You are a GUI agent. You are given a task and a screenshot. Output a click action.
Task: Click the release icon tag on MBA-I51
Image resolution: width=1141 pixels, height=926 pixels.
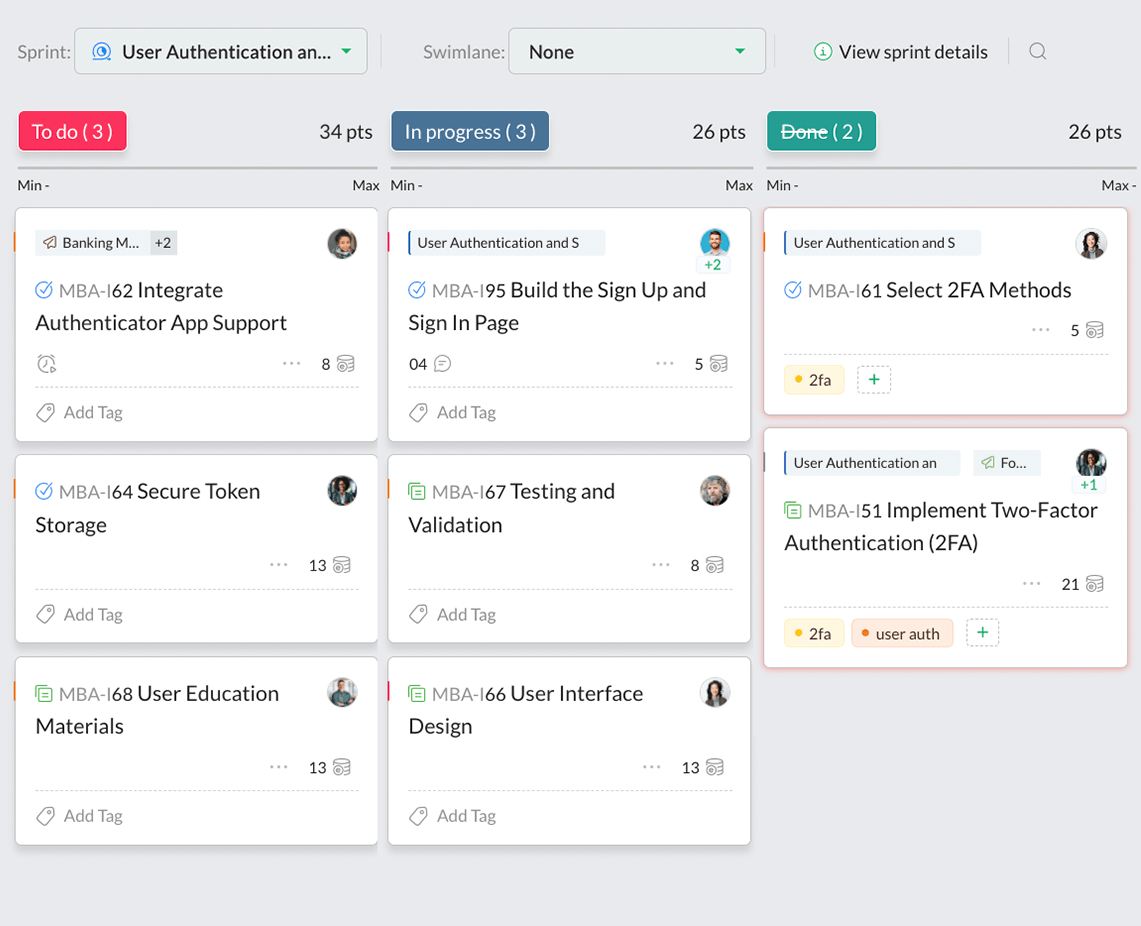click(1006, 463)
